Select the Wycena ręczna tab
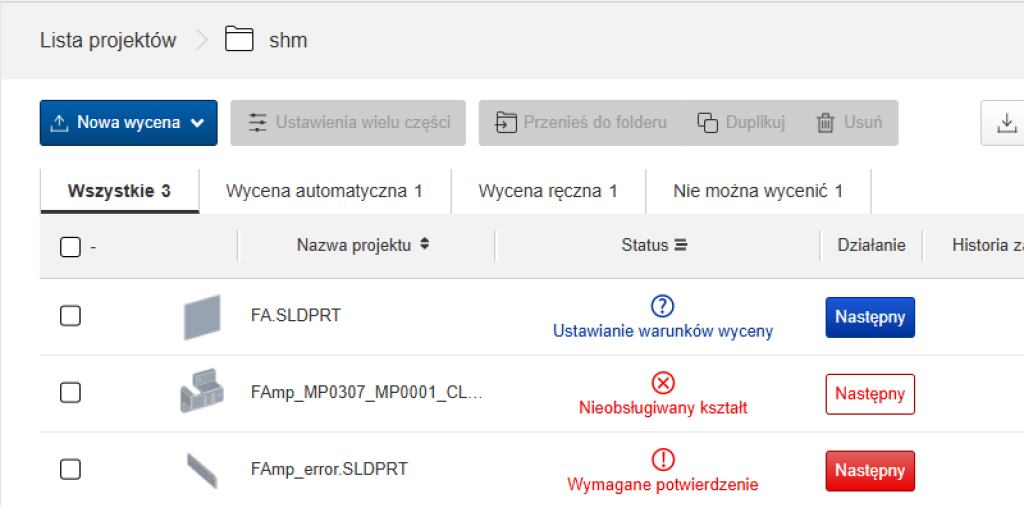 click(547, 191)
